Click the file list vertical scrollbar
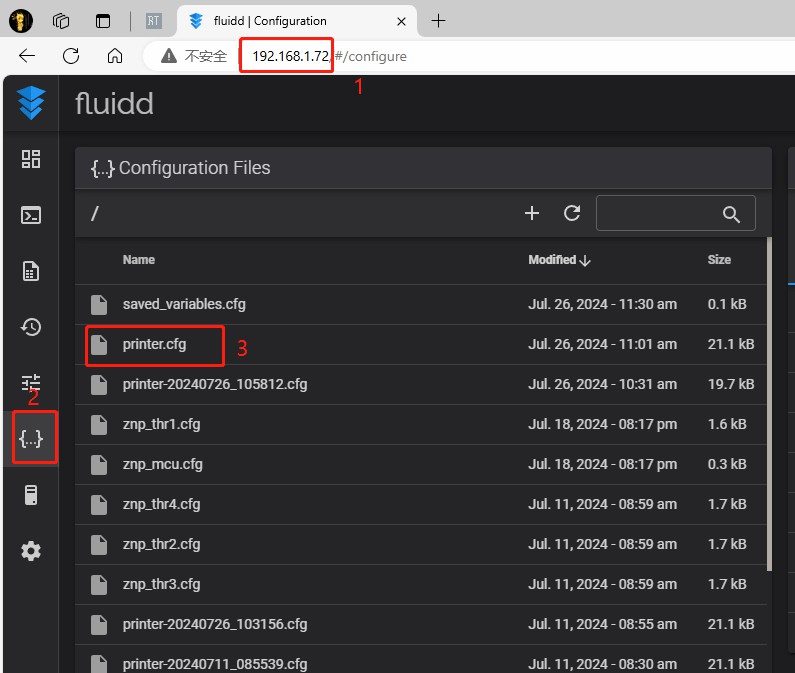This screenshot has width=795, height=673. tap(769, 400)
